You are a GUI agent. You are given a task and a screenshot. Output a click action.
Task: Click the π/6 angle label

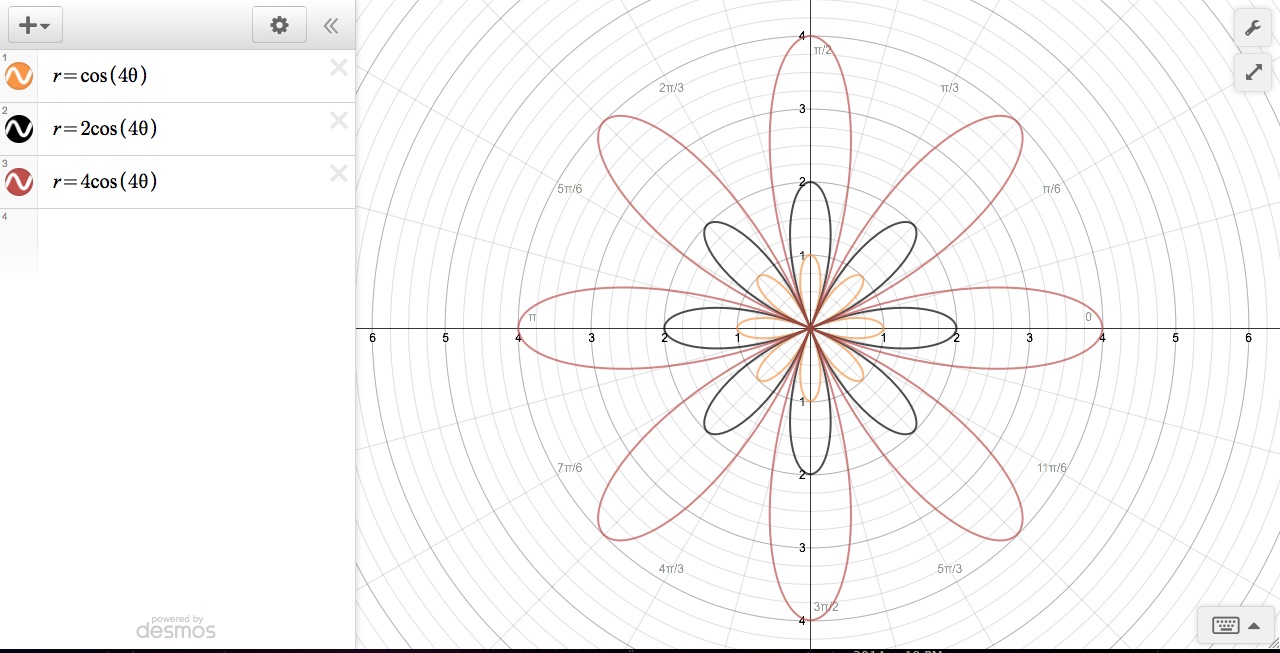point(1052,189)
